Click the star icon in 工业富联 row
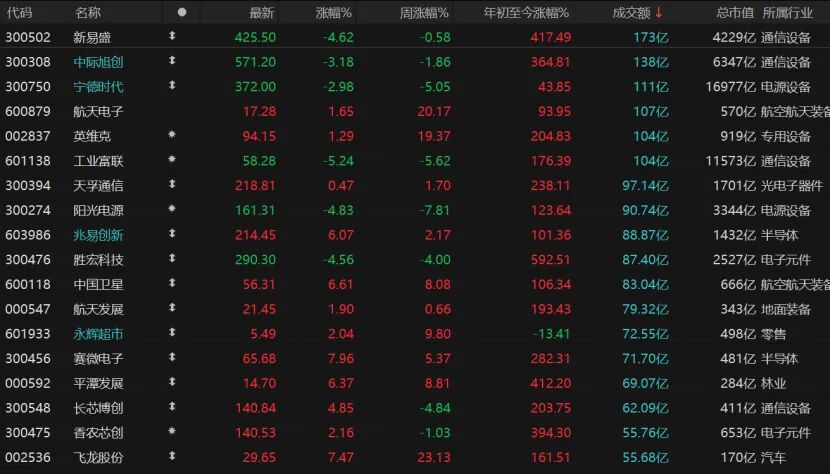This screenshot has height=474, width=830. point(172,159)
